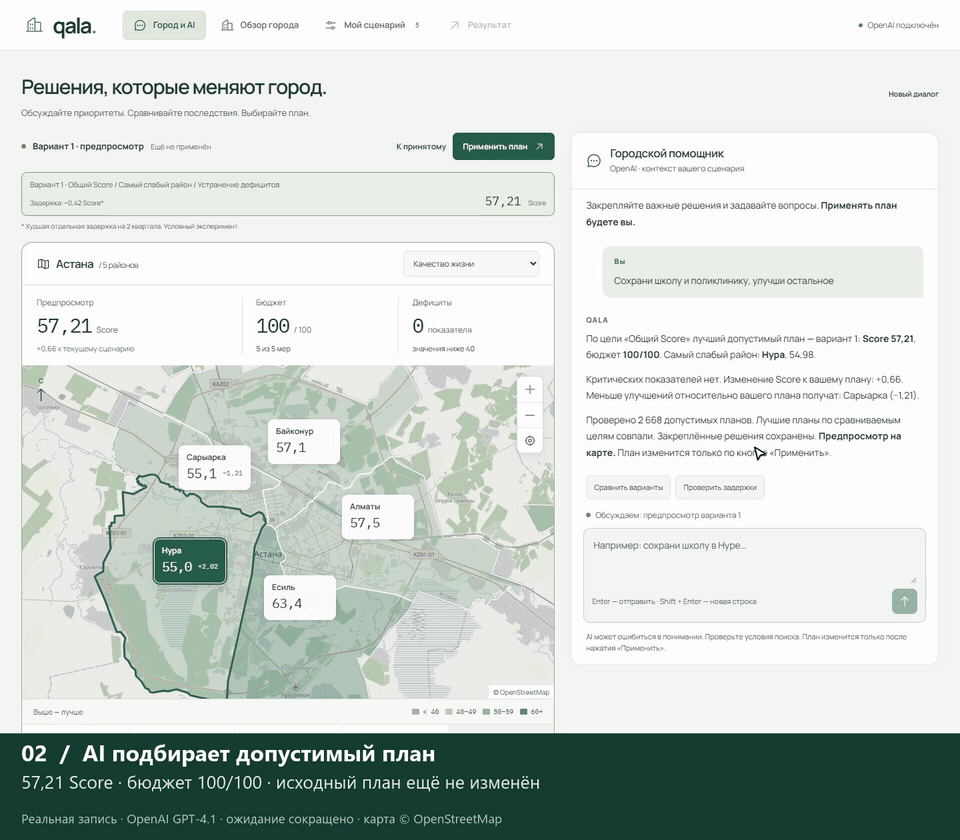The height and width of the screenshot is (840, 960).
Task: Click the Бюджет 100 / 100 value
Action: (283, 326)
